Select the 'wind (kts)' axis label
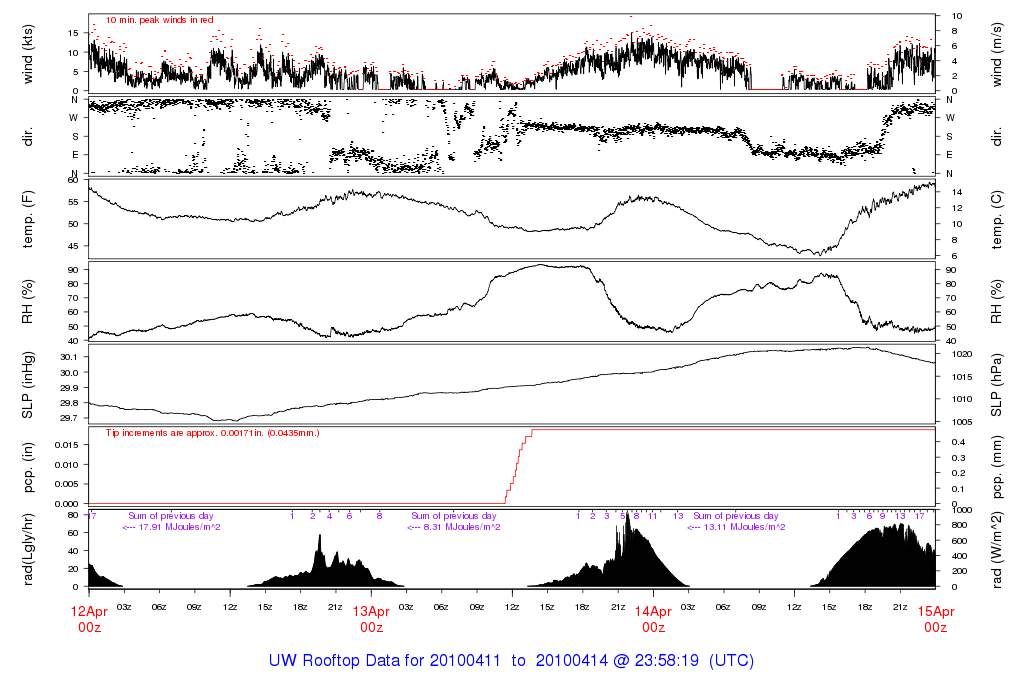 [x=27, y=54]
